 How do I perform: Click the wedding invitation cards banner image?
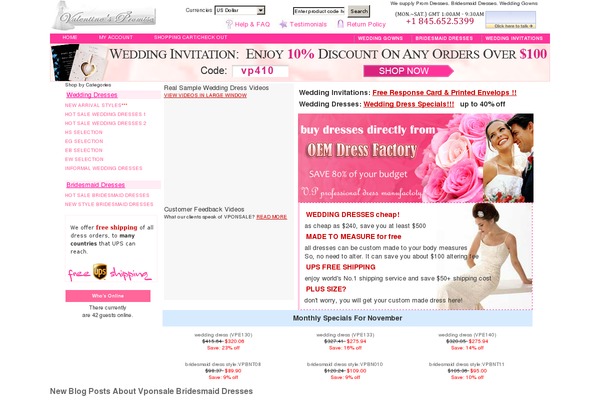pyautogui.click(x=78, y=62)
